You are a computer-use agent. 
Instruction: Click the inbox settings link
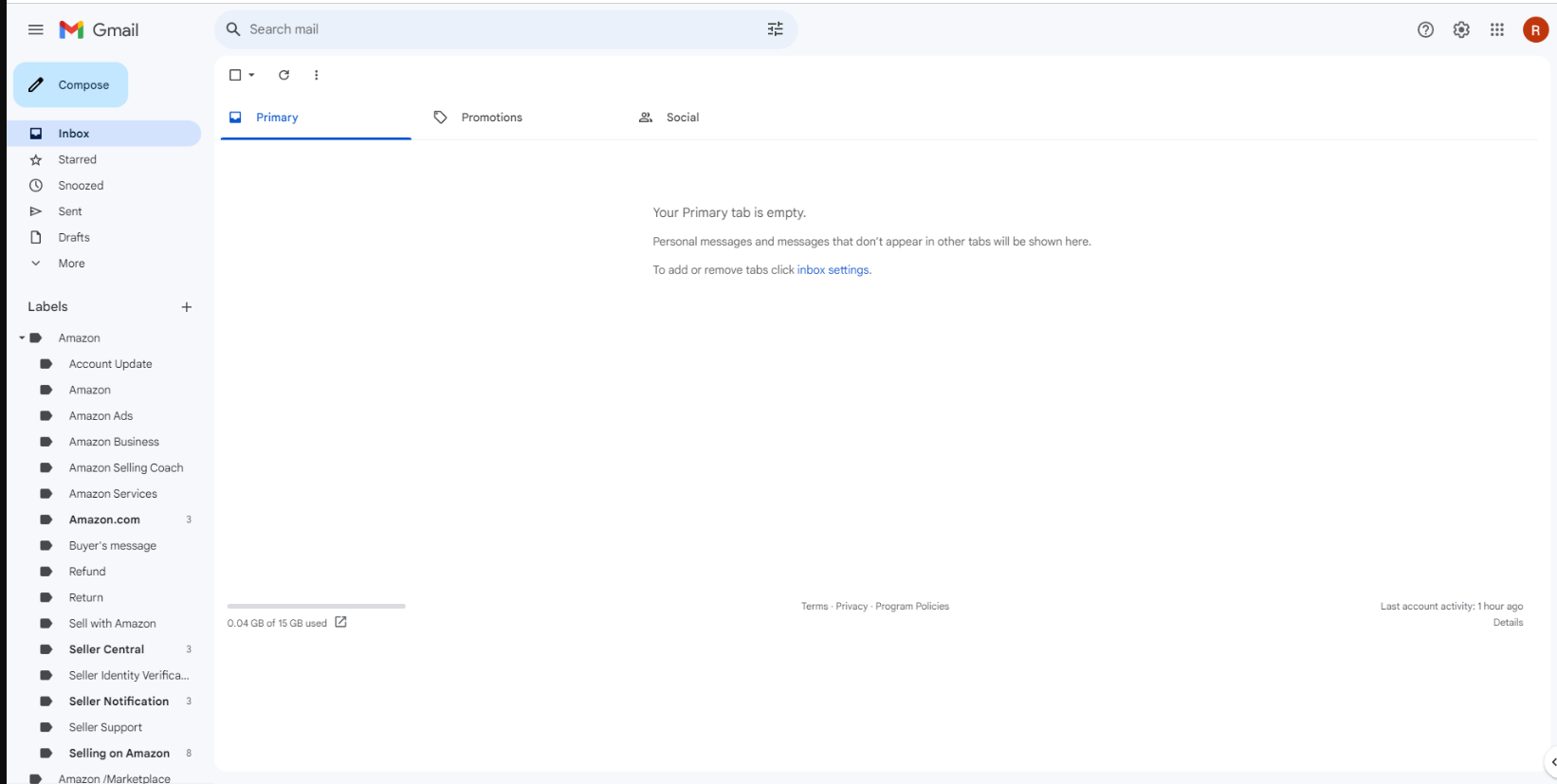click(833, 270)
